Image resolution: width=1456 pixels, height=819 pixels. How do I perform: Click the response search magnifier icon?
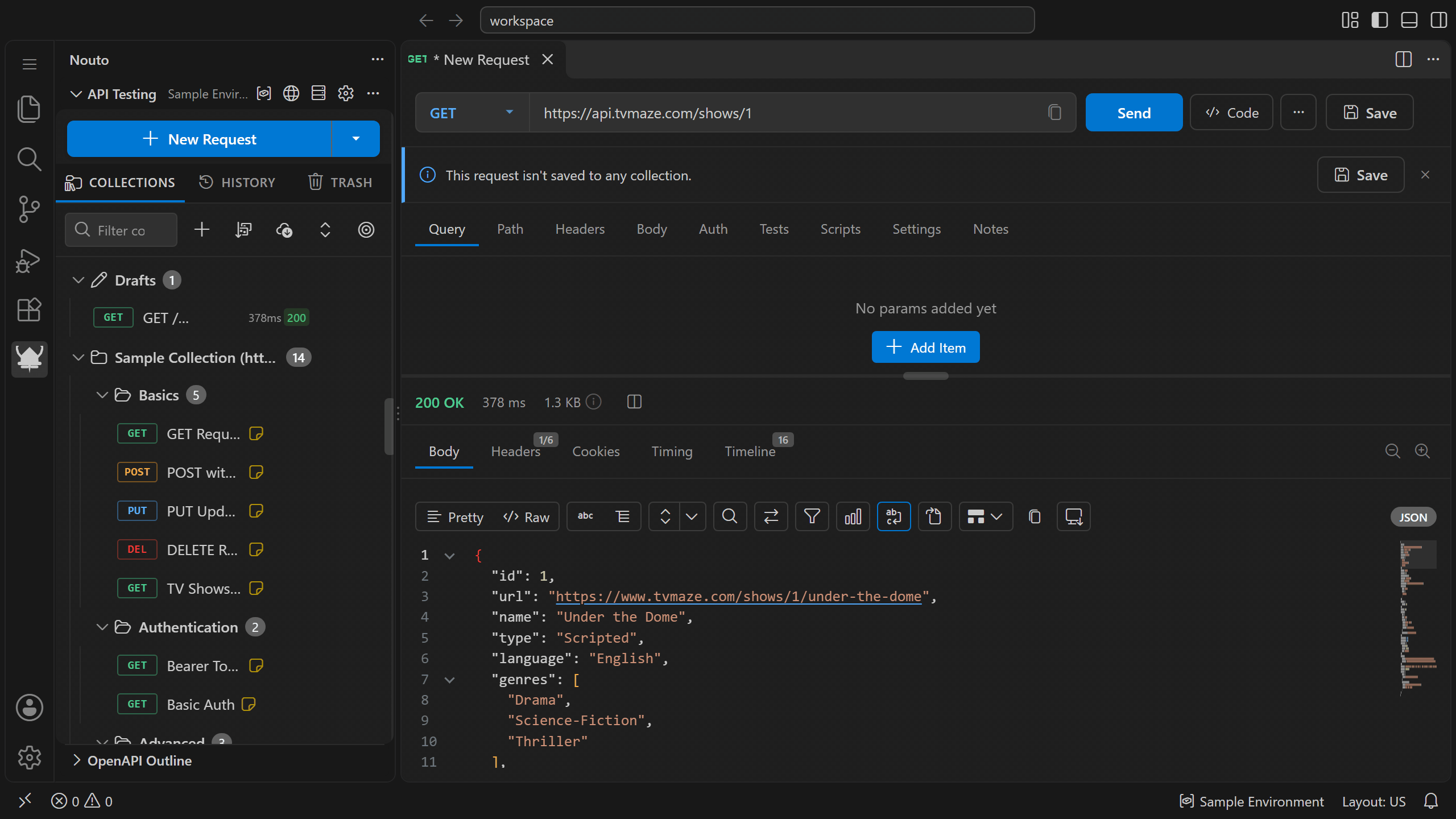click(x=730, y=516)
